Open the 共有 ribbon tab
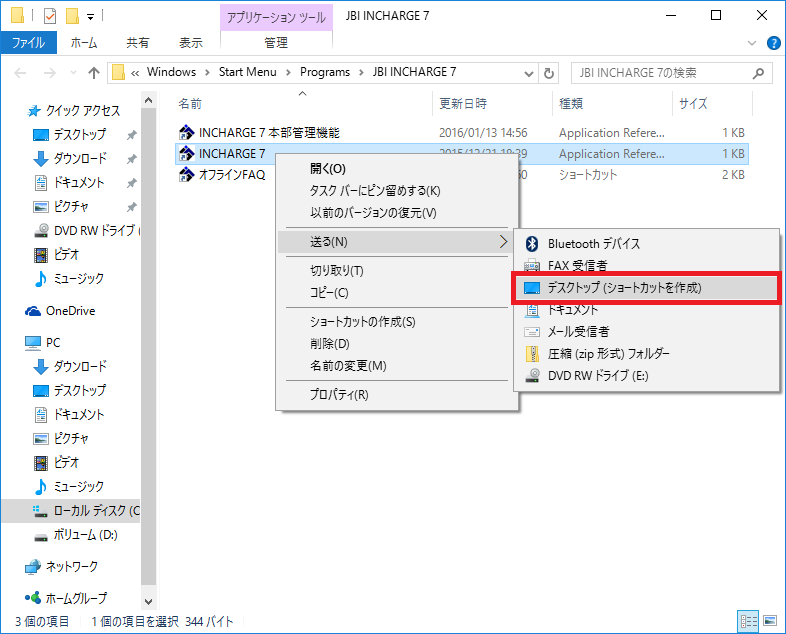 tap(138, 43)
